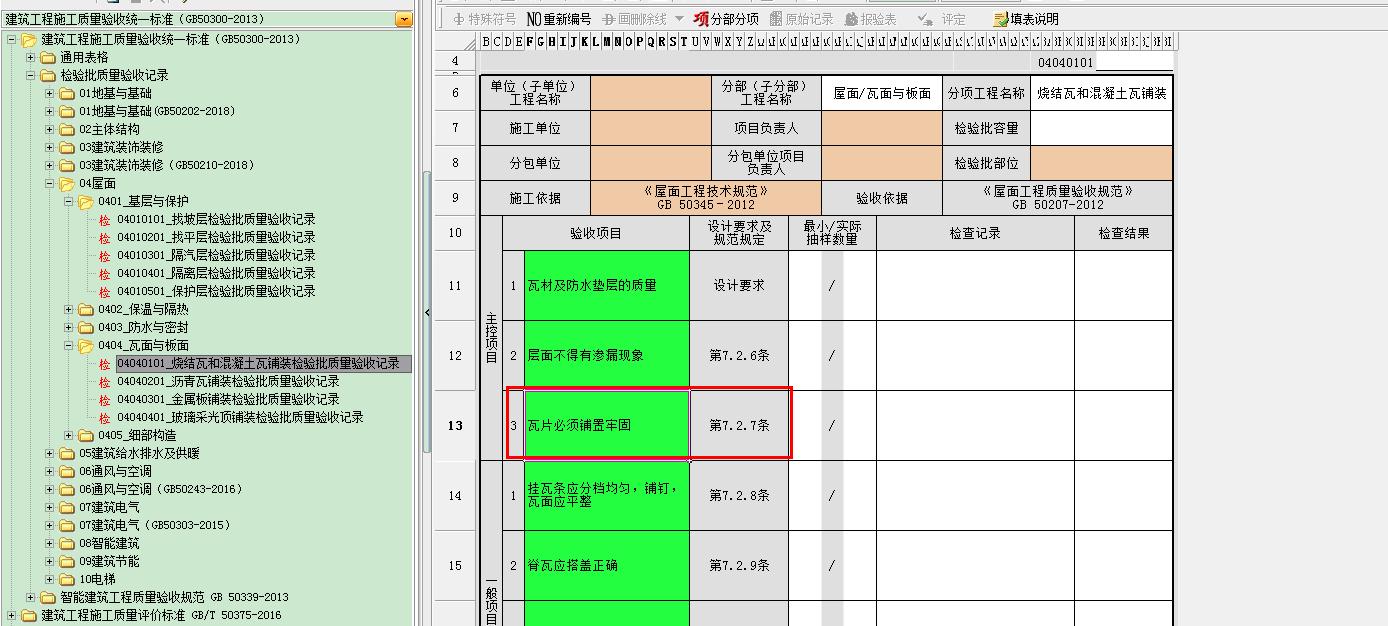The image size is (1388, 626).
Task: Click the 原始记录 original record icon
Action: (x=777, y=19)
